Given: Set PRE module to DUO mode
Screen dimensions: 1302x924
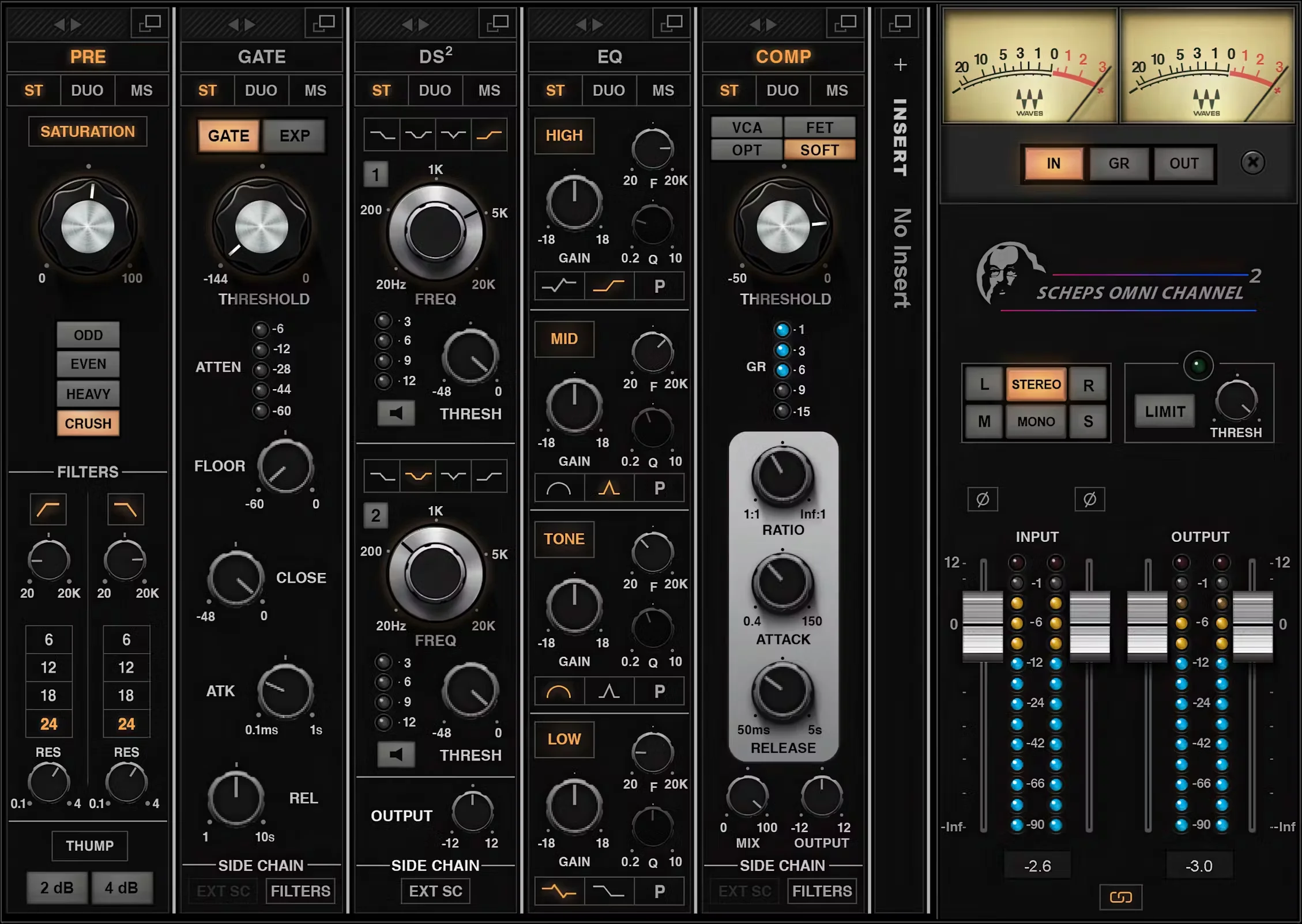Looking at the screenshot, I should click(x=87, y=90).
